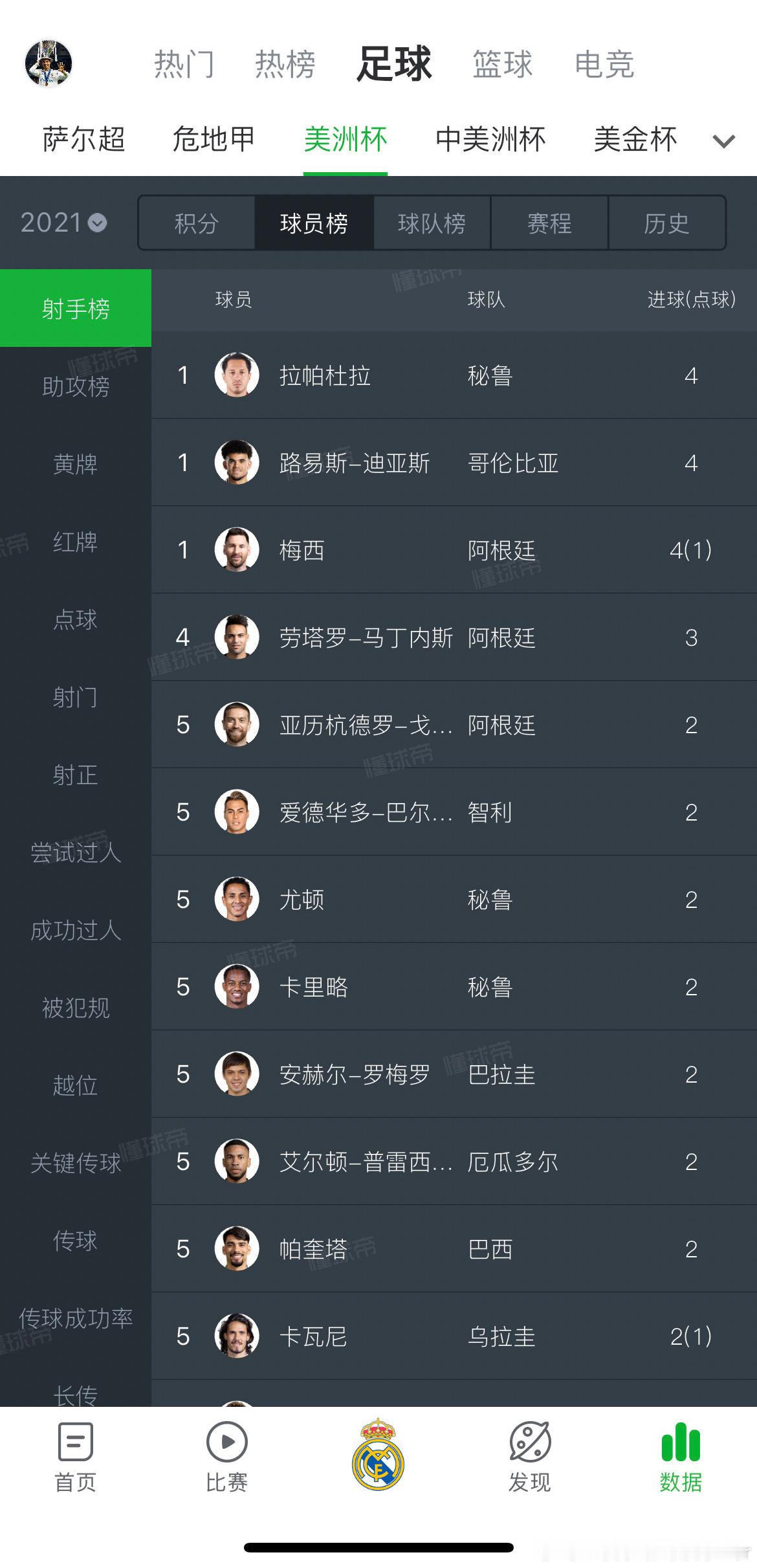Open the user profile avatar
This screenshot has width=757, height=1568.
pyautogui.click(x=49, y=63)
